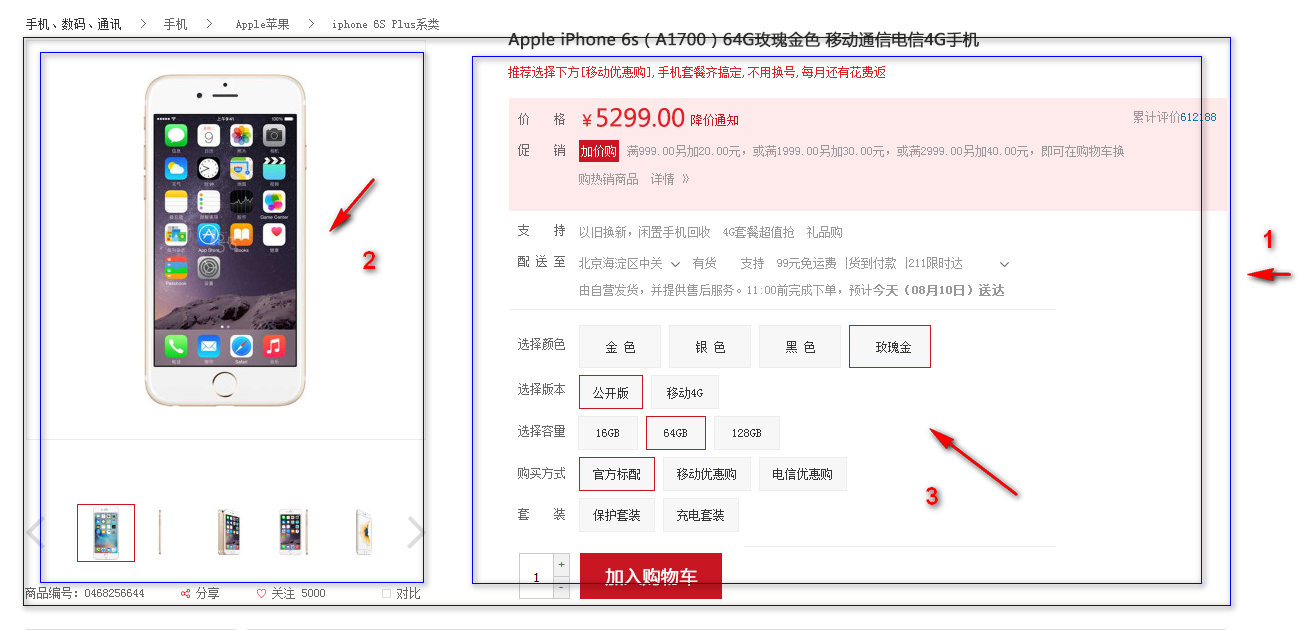Open the 手机 breadcrumb category
Viewport: 1298px width, 630px height.
point(176,24)
